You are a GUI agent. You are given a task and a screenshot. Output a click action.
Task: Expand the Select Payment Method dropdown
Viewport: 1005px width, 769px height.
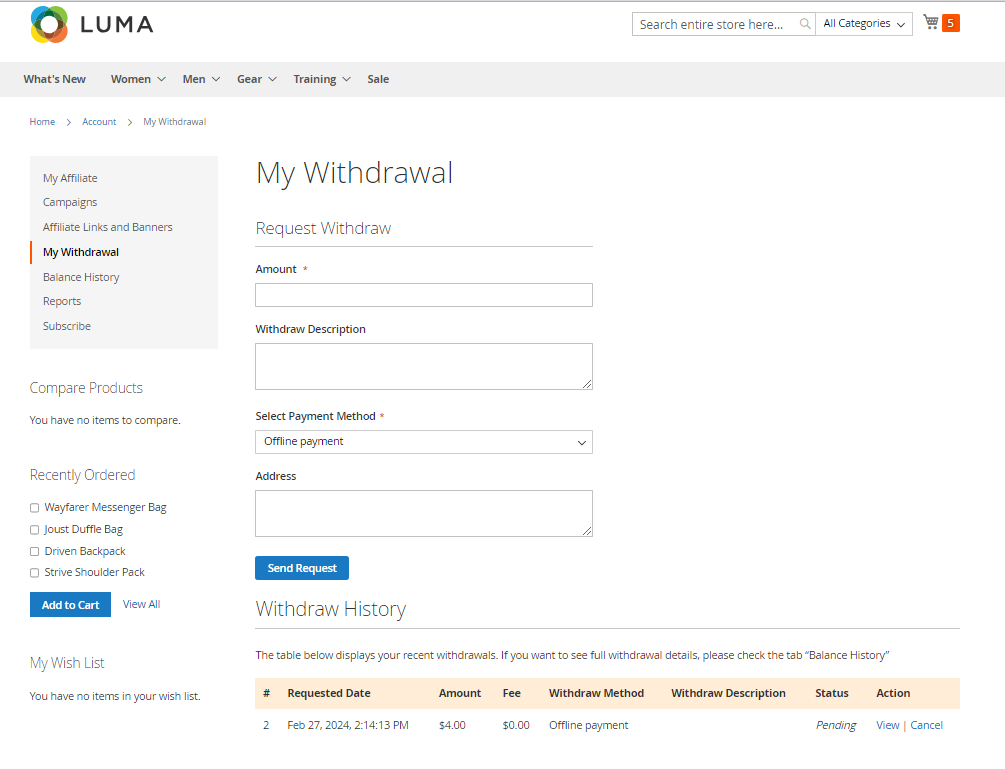(x=423, y=442)
